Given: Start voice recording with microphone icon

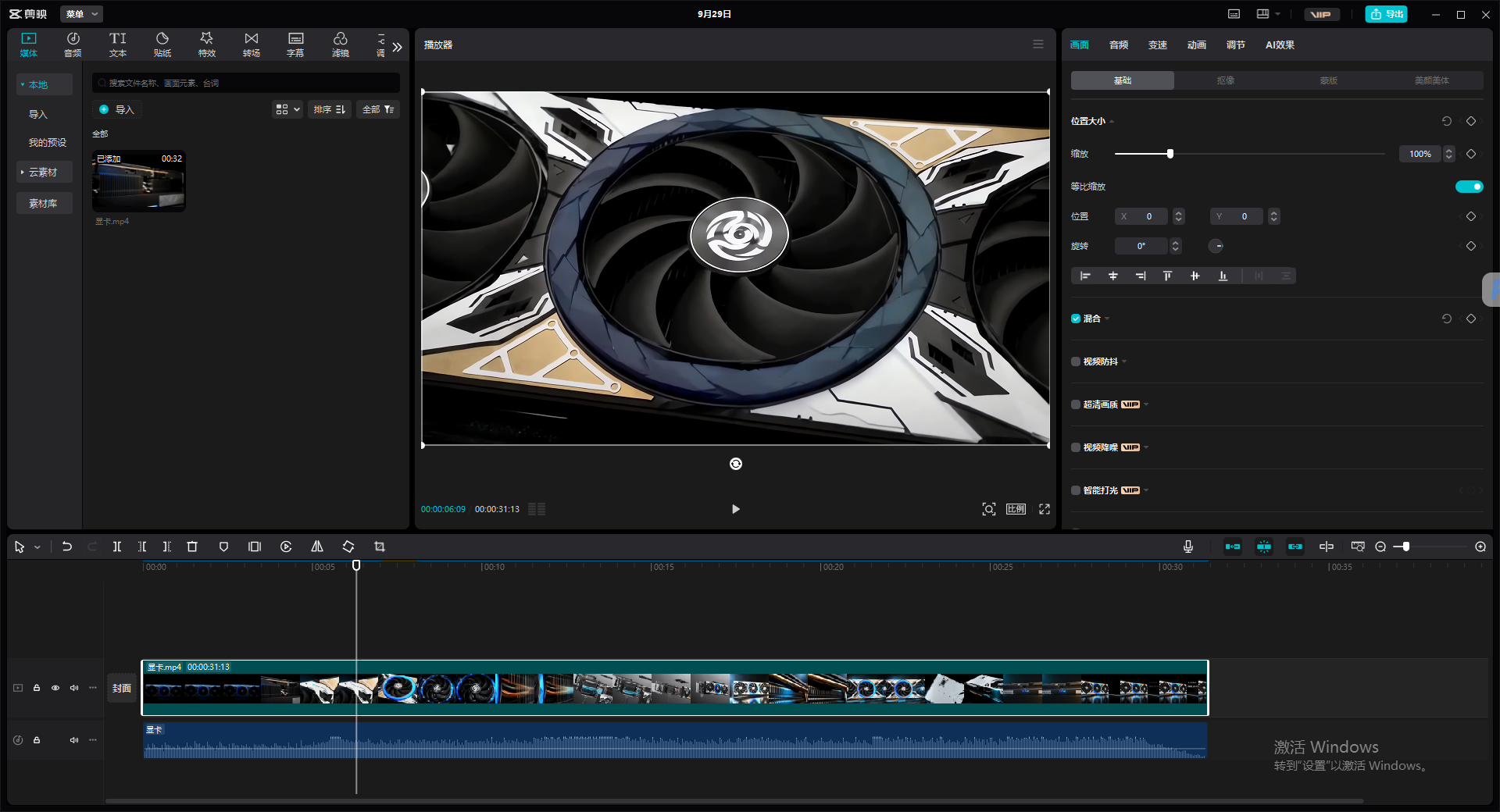Looking at the screenshot, I should (1188, 547).
